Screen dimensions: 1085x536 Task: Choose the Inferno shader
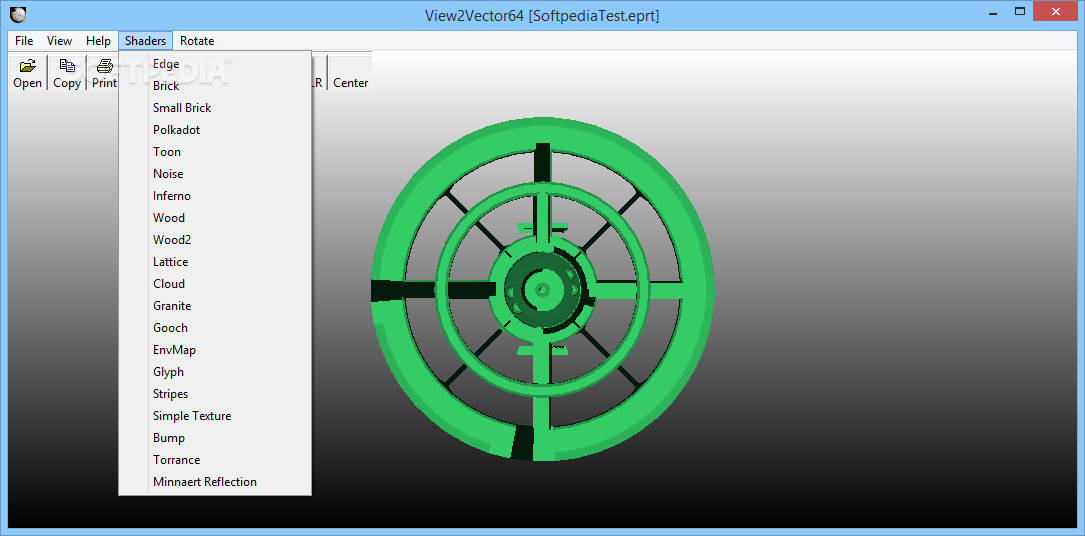pos(215,196)
